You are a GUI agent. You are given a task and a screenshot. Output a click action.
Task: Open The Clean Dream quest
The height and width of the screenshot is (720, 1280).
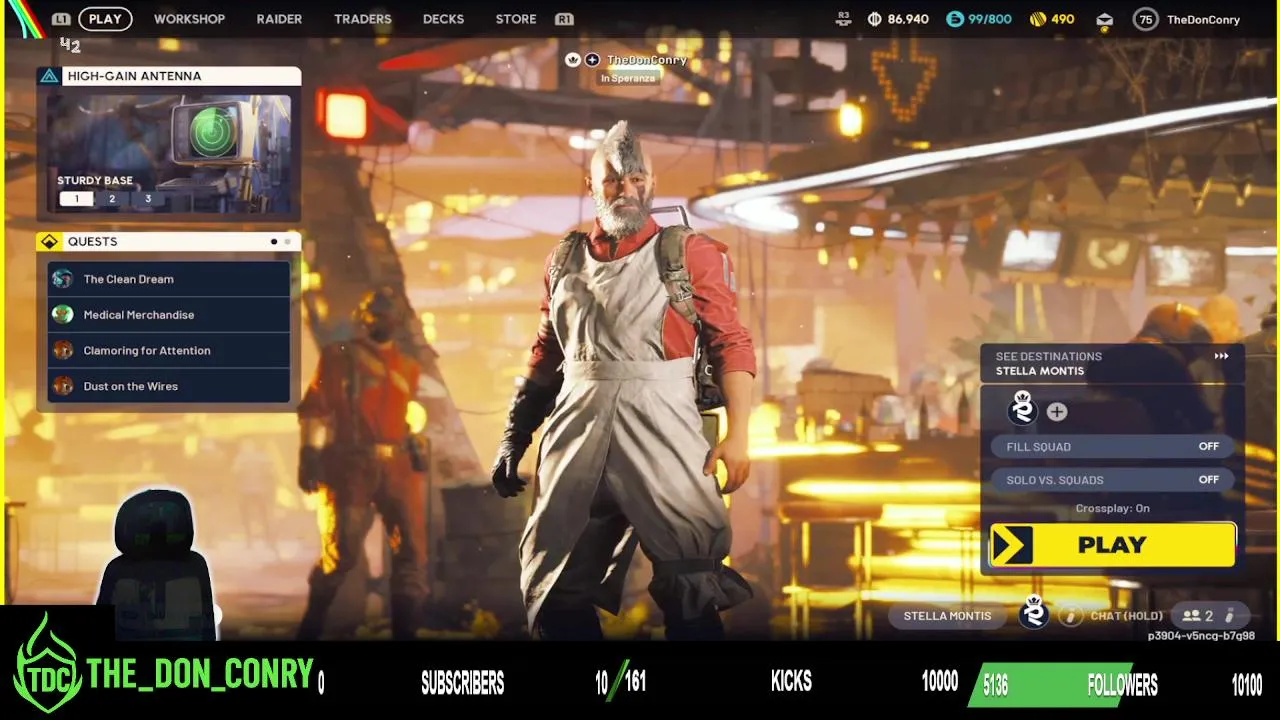pyautogui.click(x=169, y=279)
